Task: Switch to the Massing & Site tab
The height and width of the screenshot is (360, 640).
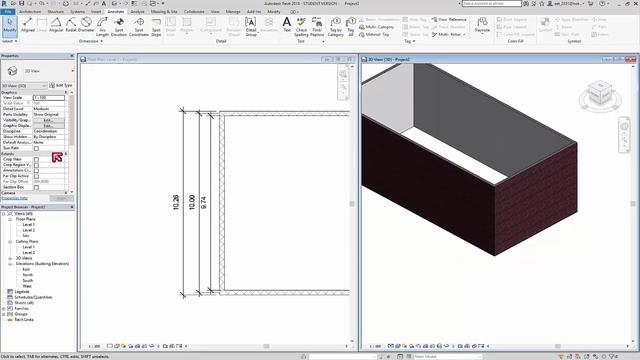Action: 164,12
